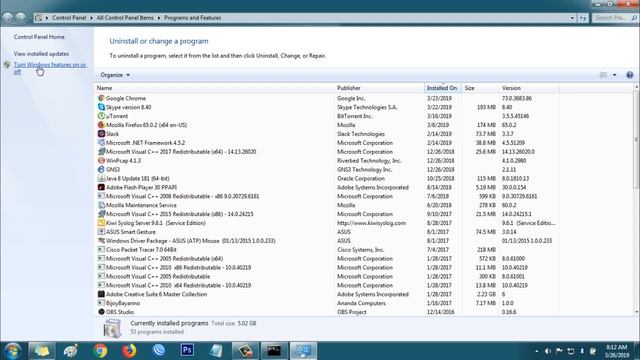640x360 pixels.
Task: Select the Adobe Flash Player 30 PPAPI icon
Action: pyautogui.click(x=101, y=187)
